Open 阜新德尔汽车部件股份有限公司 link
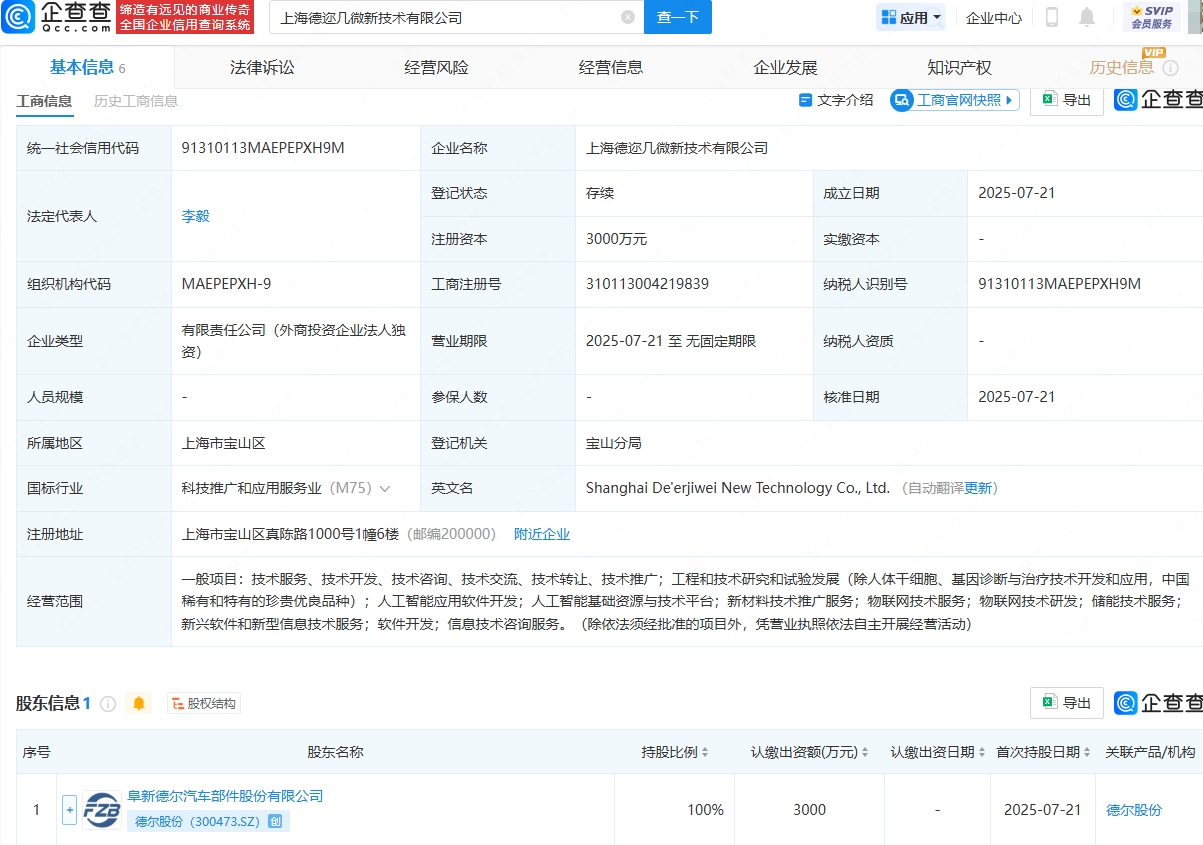1203x845 pixels. pyautogui.click(x=225, y=796)
